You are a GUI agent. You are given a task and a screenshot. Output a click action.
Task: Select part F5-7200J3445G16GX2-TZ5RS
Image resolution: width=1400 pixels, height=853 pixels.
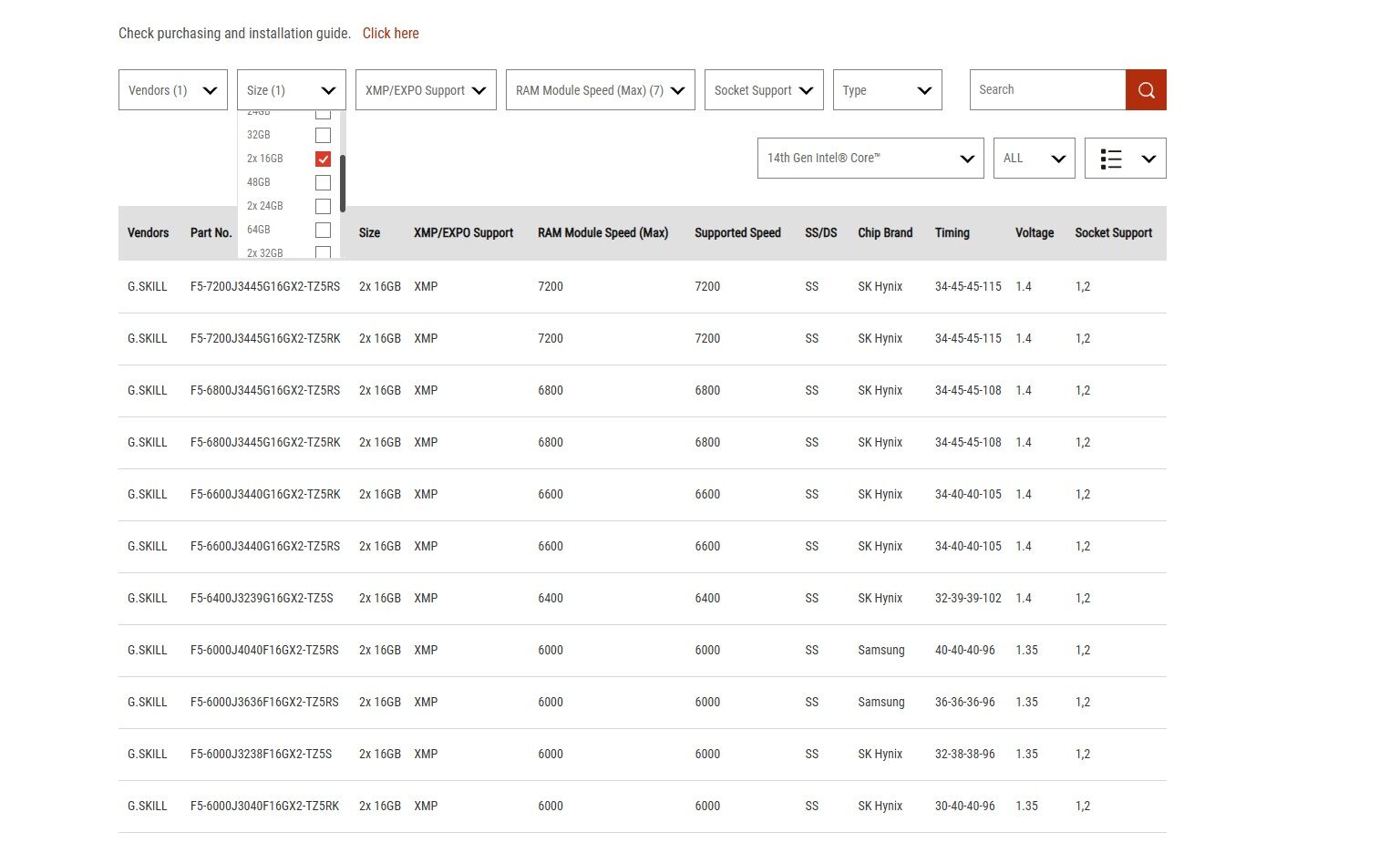[x=265, y=287]
